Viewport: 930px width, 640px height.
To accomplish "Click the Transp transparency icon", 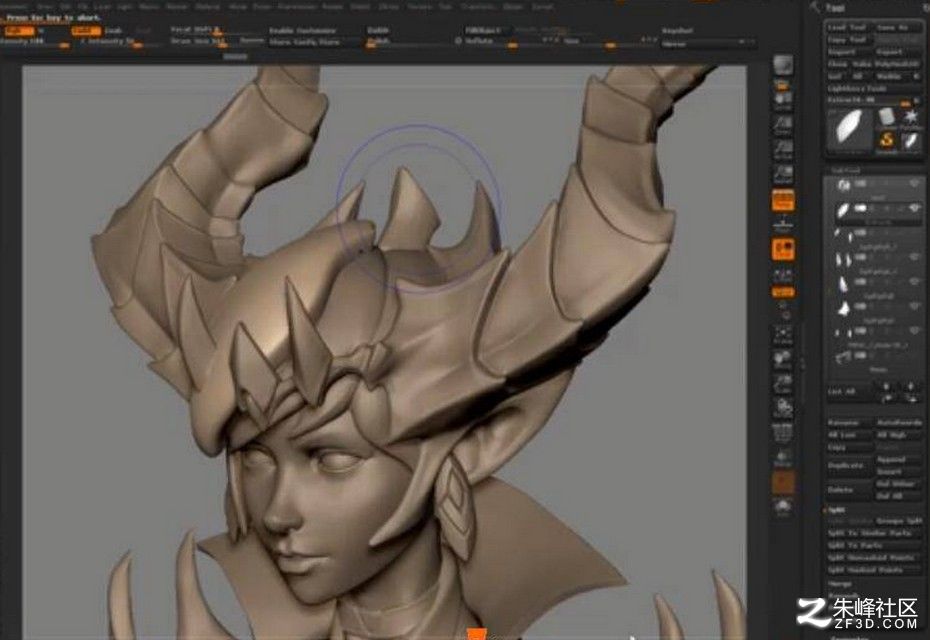I will pos(783,458).
